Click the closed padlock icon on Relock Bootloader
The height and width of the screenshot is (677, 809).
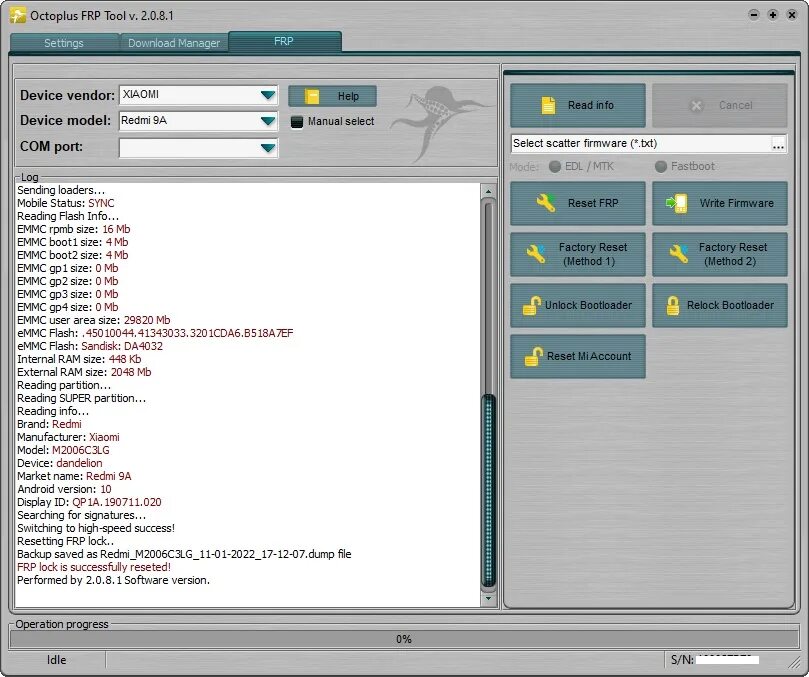pyautogui.click(x=673, y=305)
